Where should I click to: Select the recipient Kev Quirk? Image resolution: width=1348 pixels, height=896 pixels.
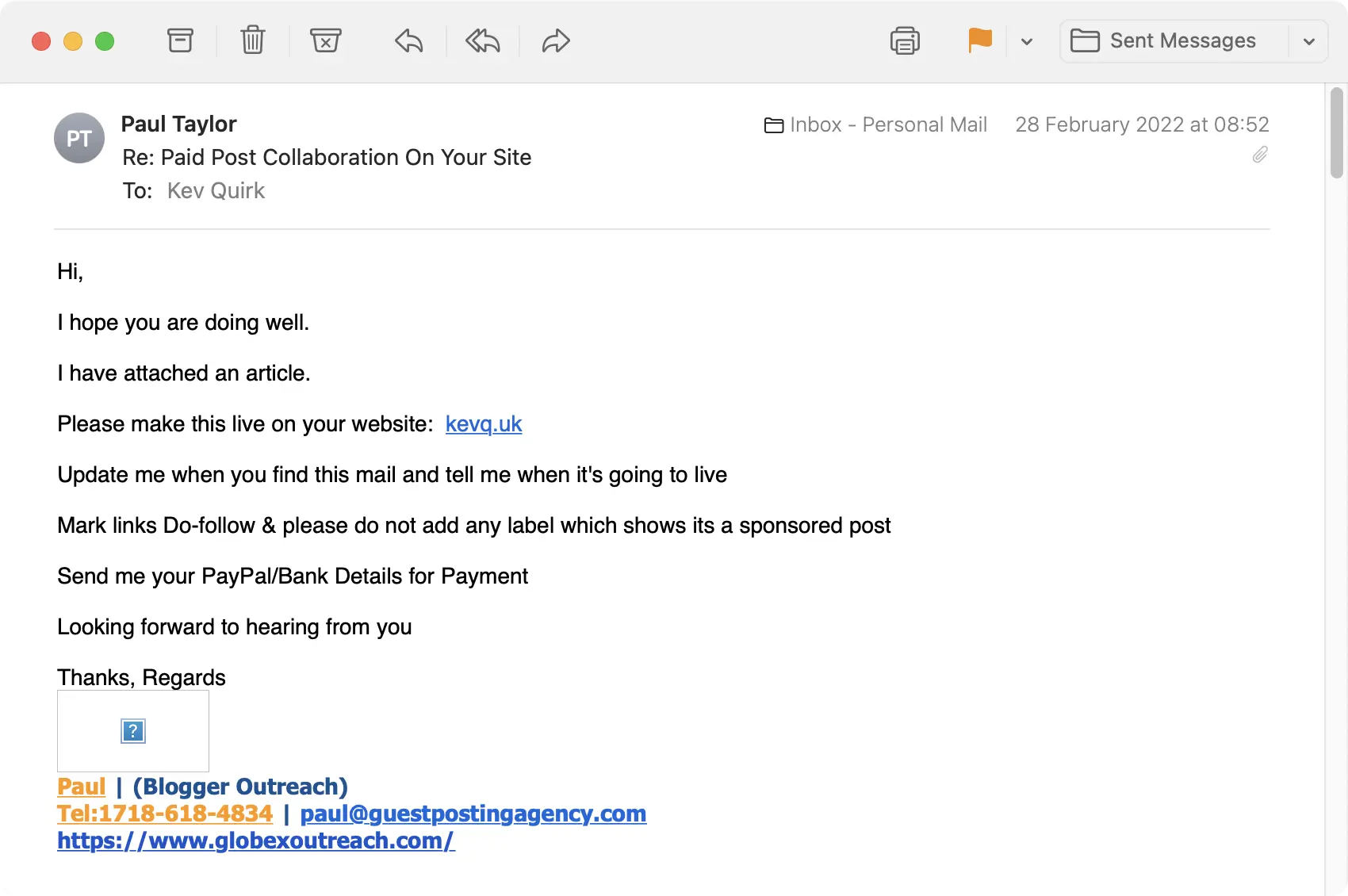pos(215,190)
